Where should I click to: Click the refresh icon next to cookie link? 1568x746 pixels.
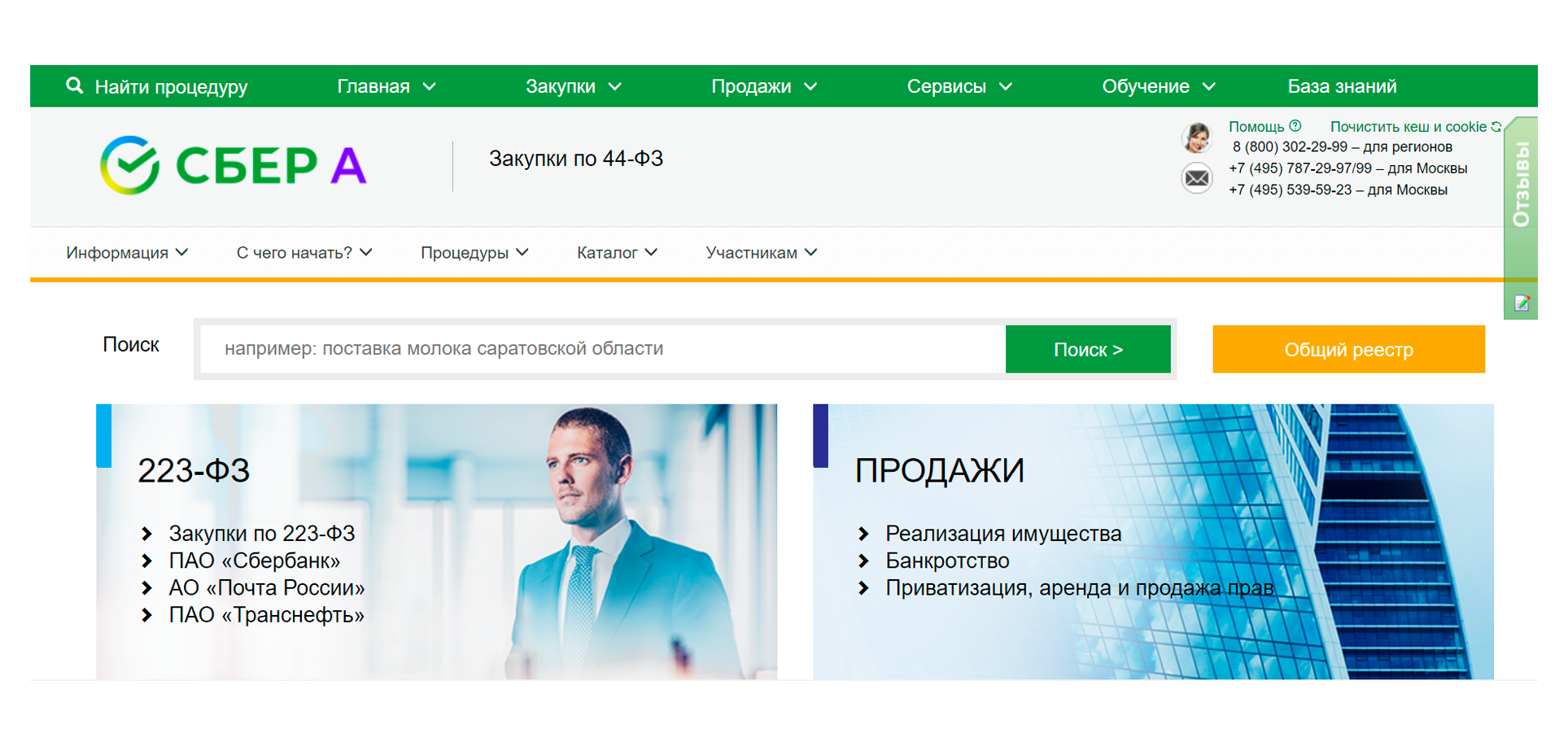coord(1496,126)
